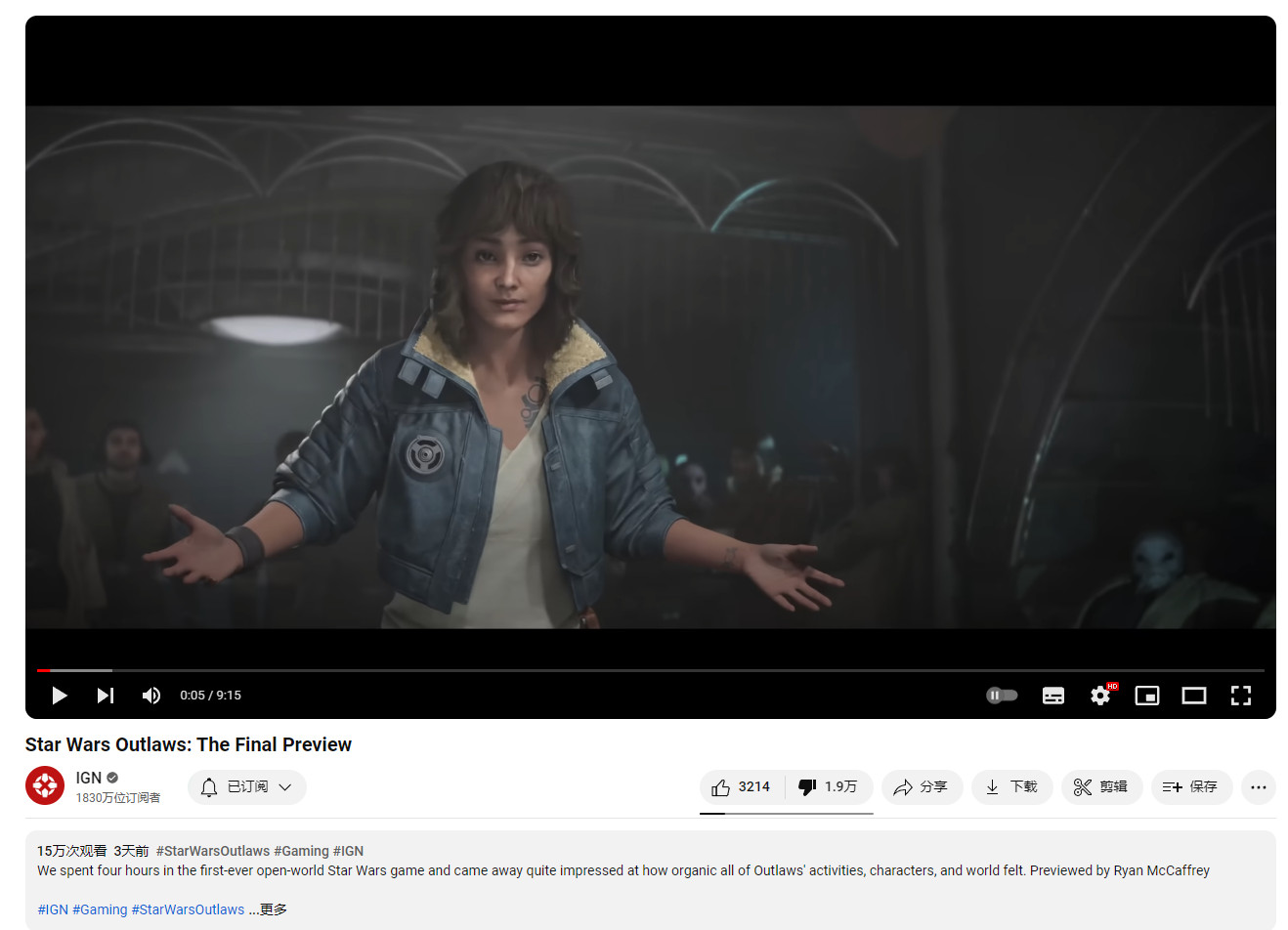Image resolution: width=1288 pixels, height=930 pixels.
Task: Turn on subtitles/captions
Action: click(1053, 696)
